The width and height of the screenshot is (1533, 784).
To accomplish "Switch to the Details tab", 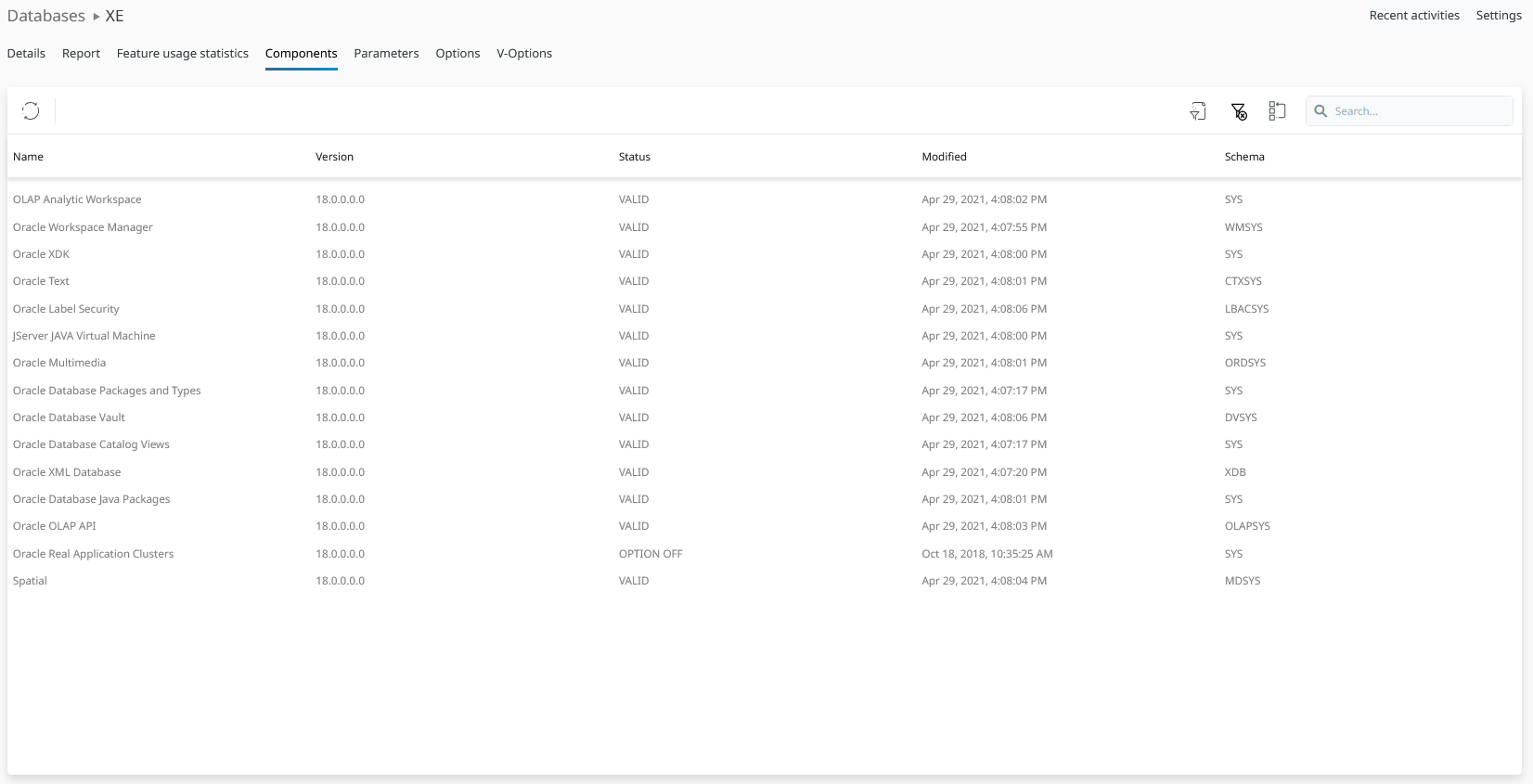I will [x=26, y=54].
